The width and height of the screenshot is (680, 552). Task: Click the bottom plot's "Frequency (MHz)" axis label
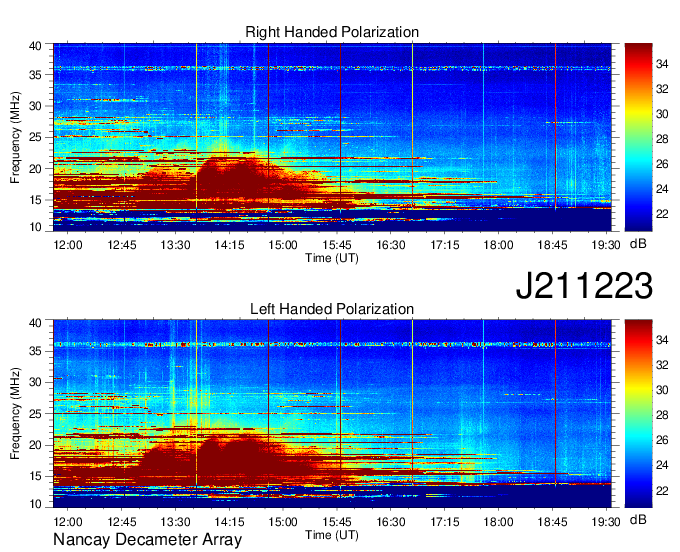tap(15, 414)
